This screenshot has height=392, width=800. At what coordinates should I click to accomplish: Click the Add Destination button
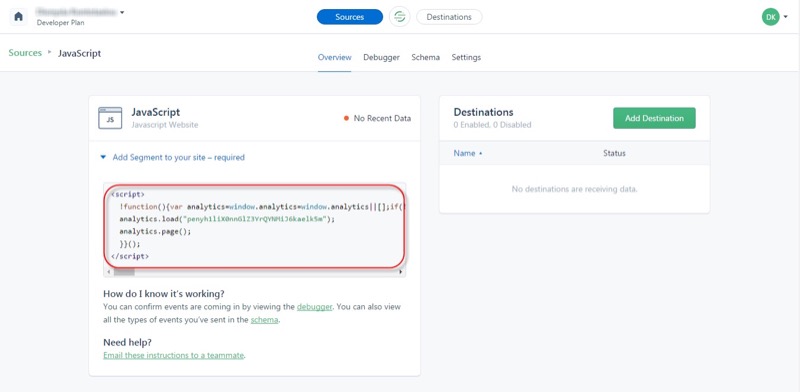coord(654,118)
